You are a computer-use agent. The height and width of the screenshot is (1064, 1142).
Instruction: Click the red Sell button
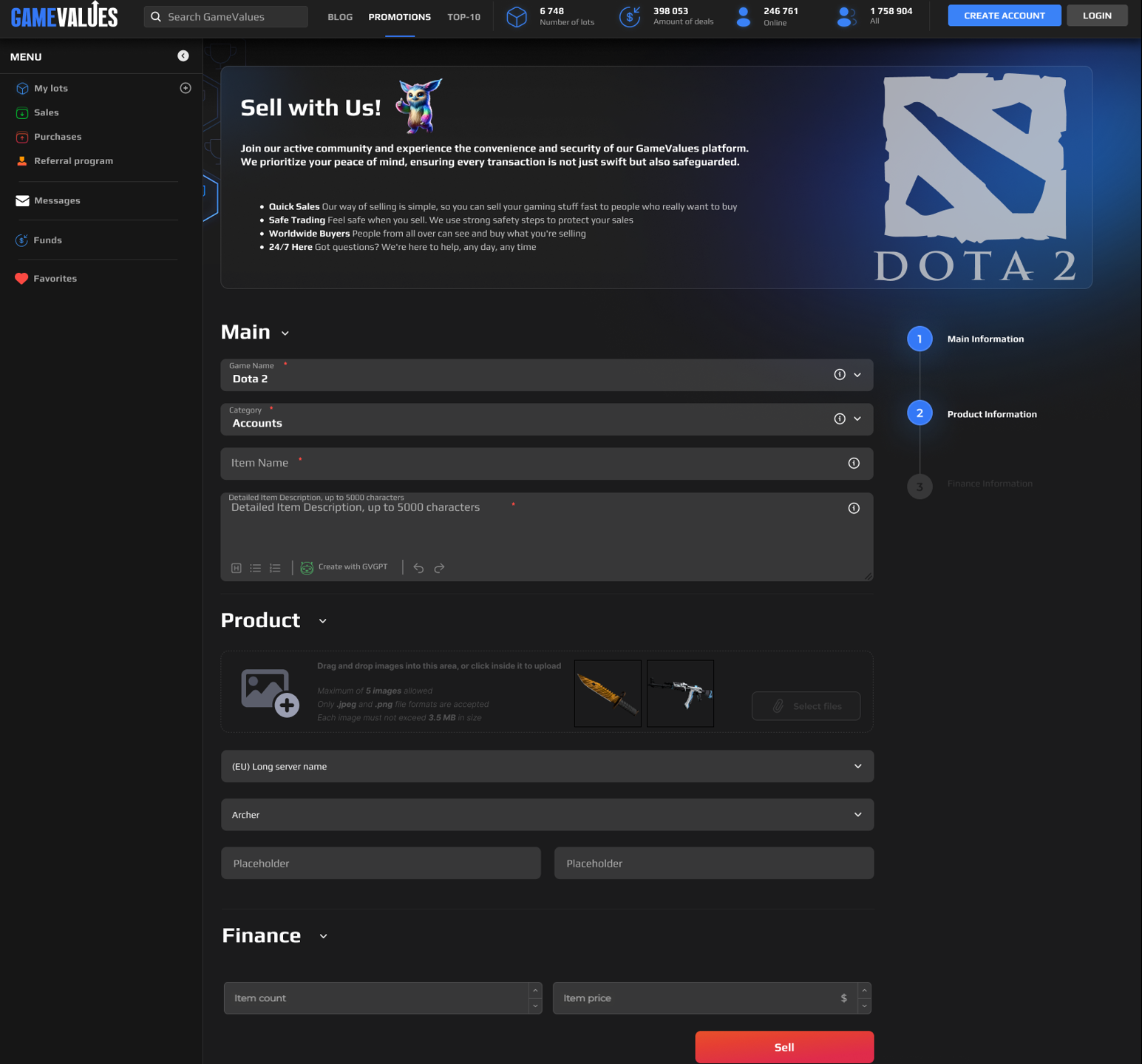[x=784, y=1047]
